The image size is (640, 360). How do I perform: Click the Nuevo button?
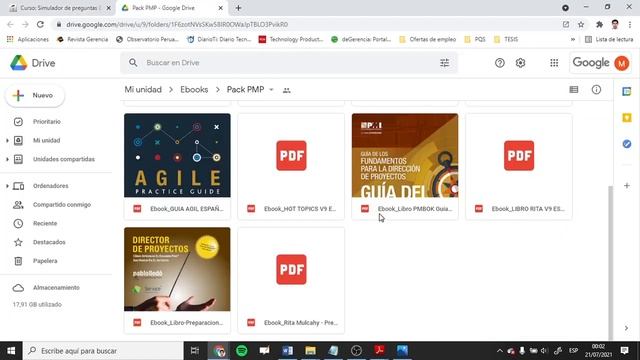pos(35,96)
